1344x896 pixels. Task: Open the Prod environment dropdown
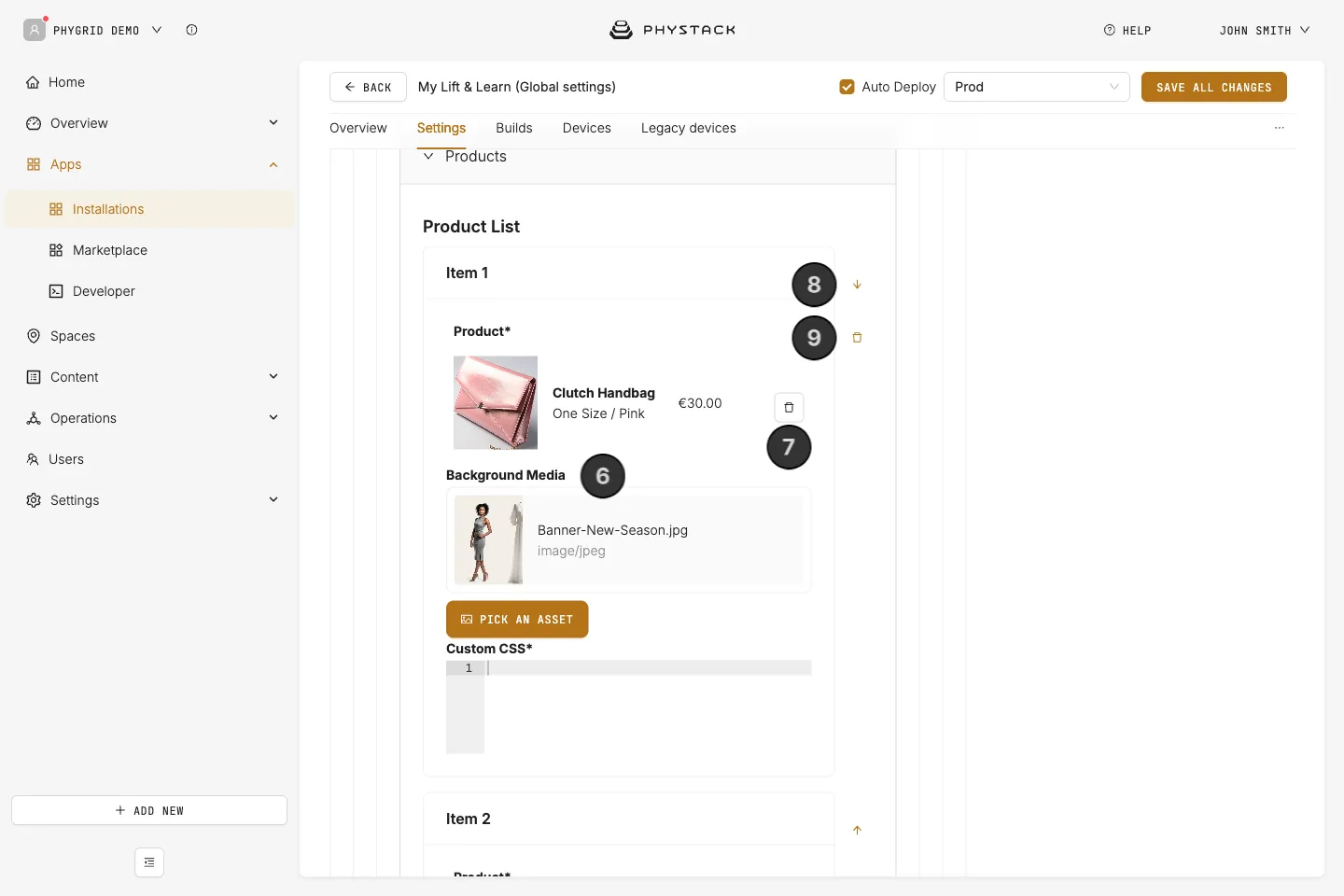1037,87
